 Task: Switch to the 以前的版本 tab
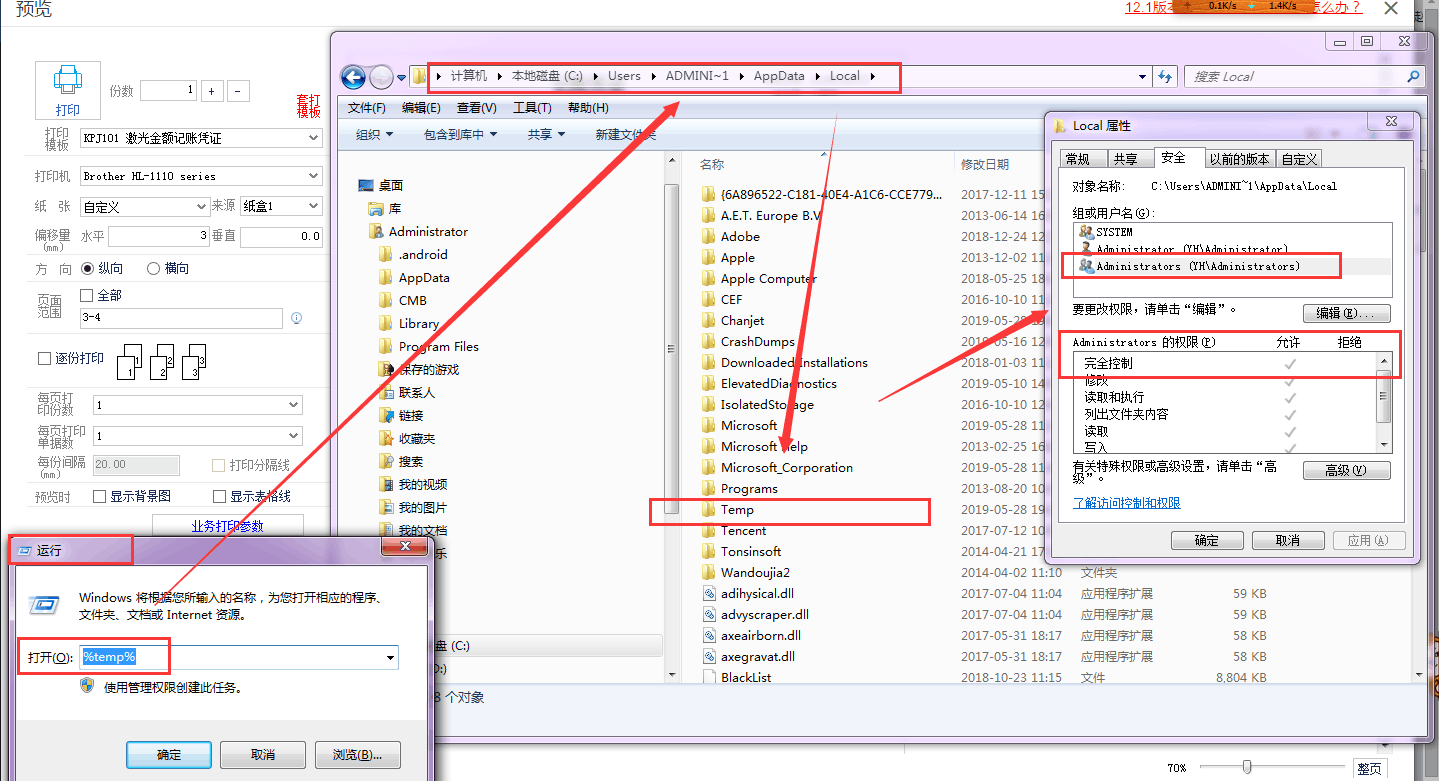[x=1239, y=159]
